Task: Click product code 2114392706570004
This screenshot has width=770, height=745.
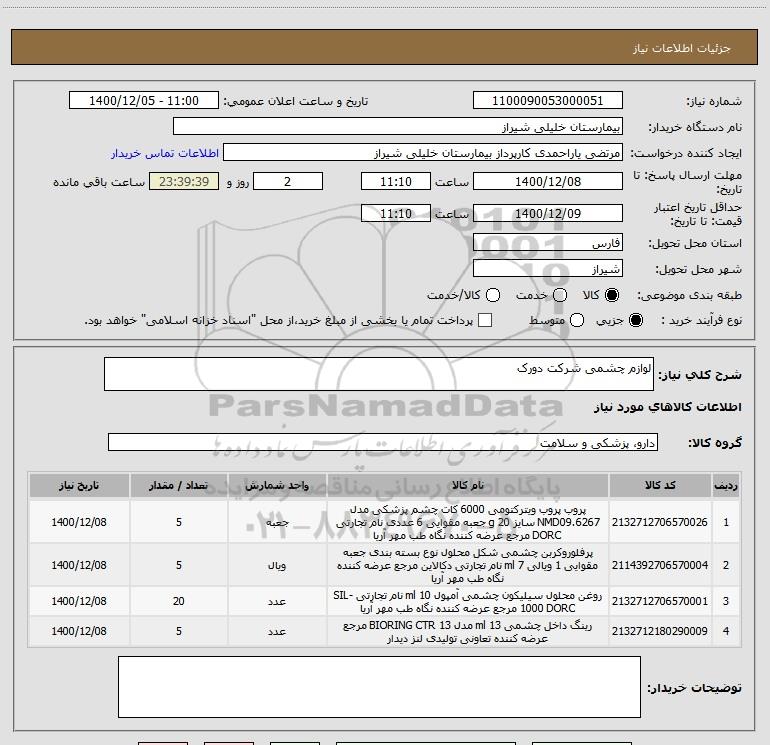Action: pyautogui.click(x=660, y=565)
